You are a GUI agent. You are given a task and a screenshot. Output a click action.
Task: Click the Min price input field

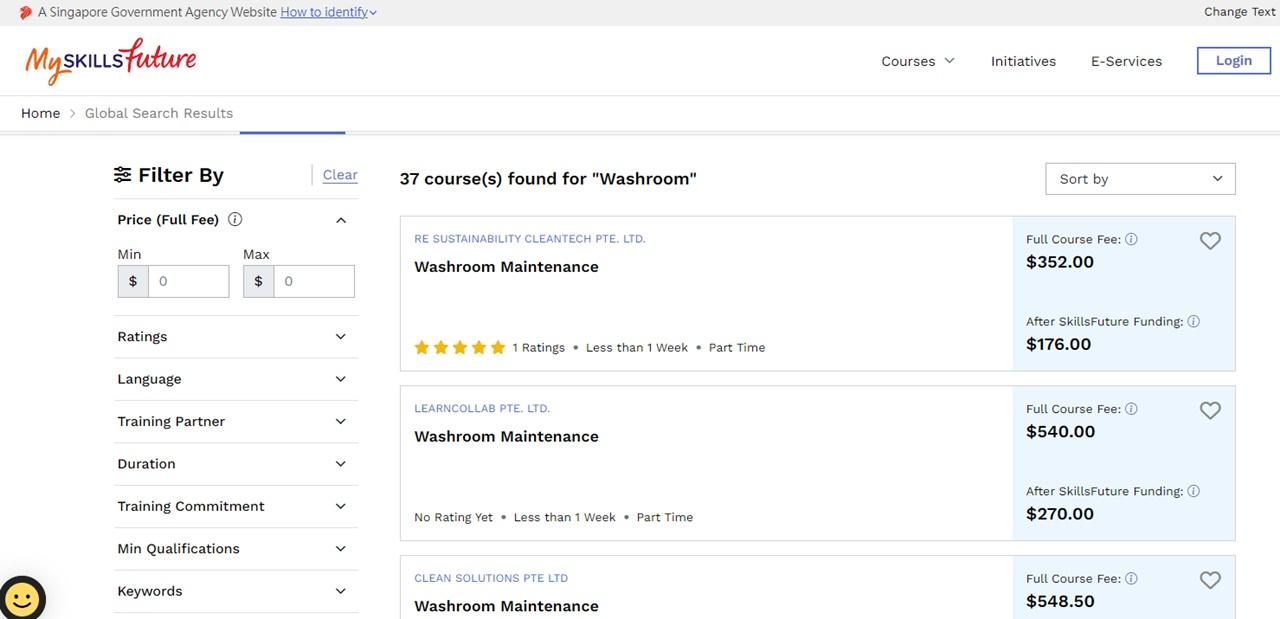188,282
